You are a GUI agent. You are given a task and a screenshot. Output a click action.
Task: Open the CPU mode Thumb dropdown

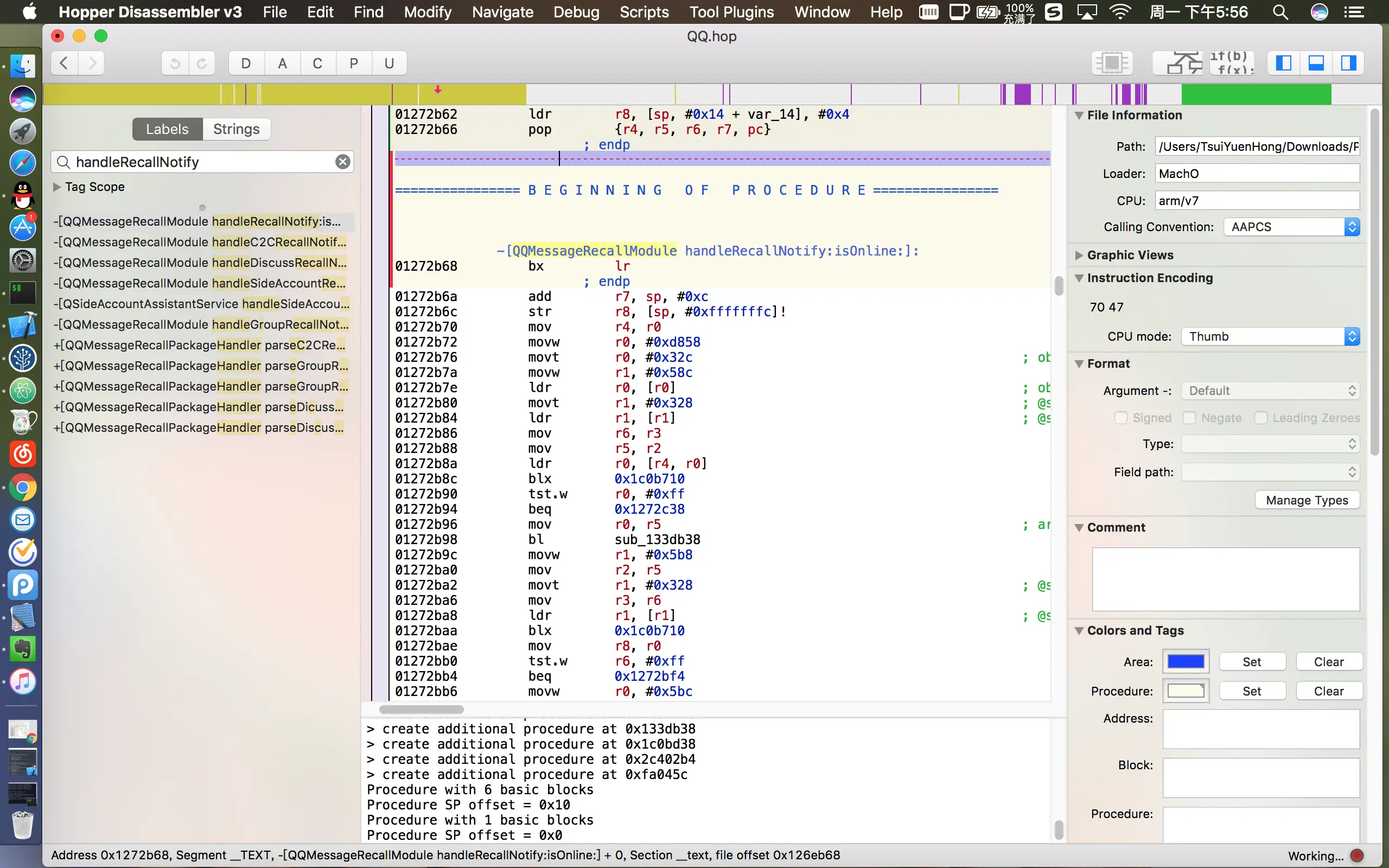click(x=1270, y=336)
